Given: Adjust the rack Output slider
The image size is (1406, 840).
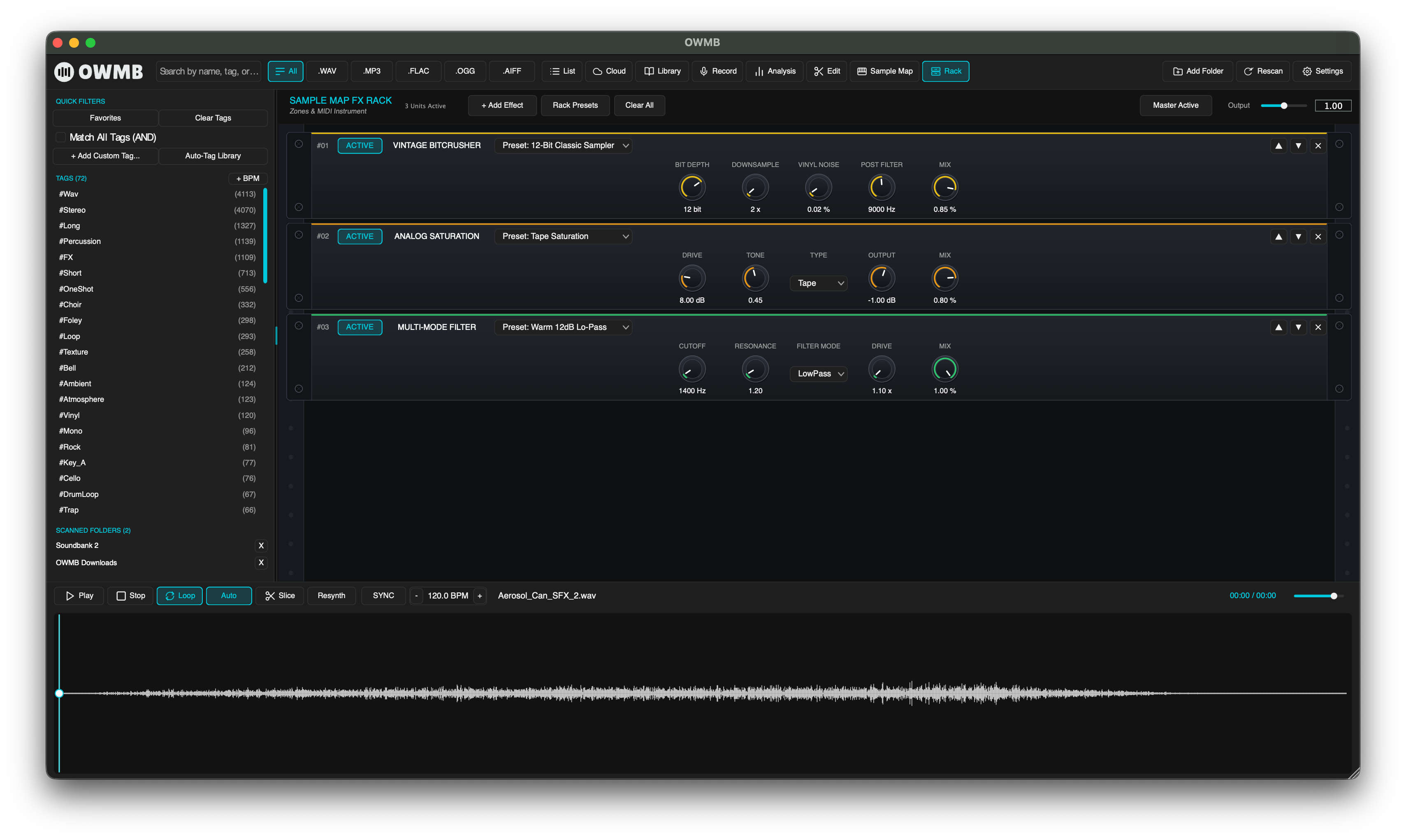Looking at the screenshot, I should point(1283,106).
